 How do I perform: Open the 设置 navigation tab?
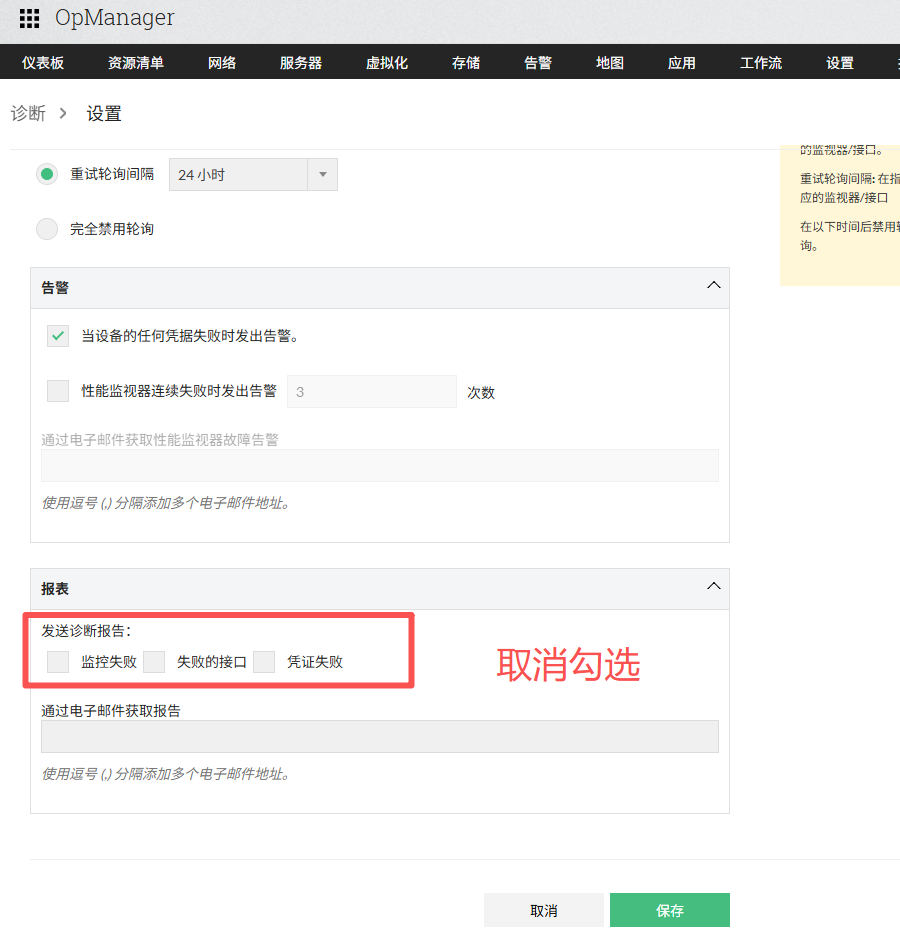(x=840, y=63)
